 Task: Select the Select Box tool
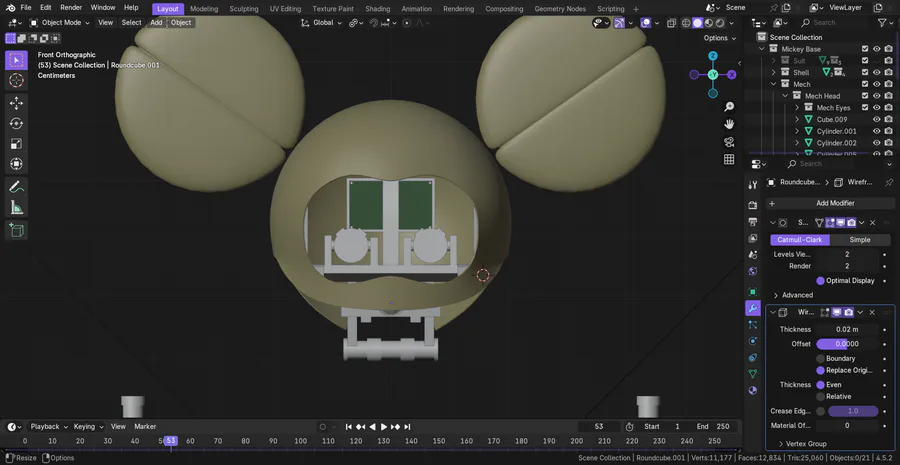[16, 60]
